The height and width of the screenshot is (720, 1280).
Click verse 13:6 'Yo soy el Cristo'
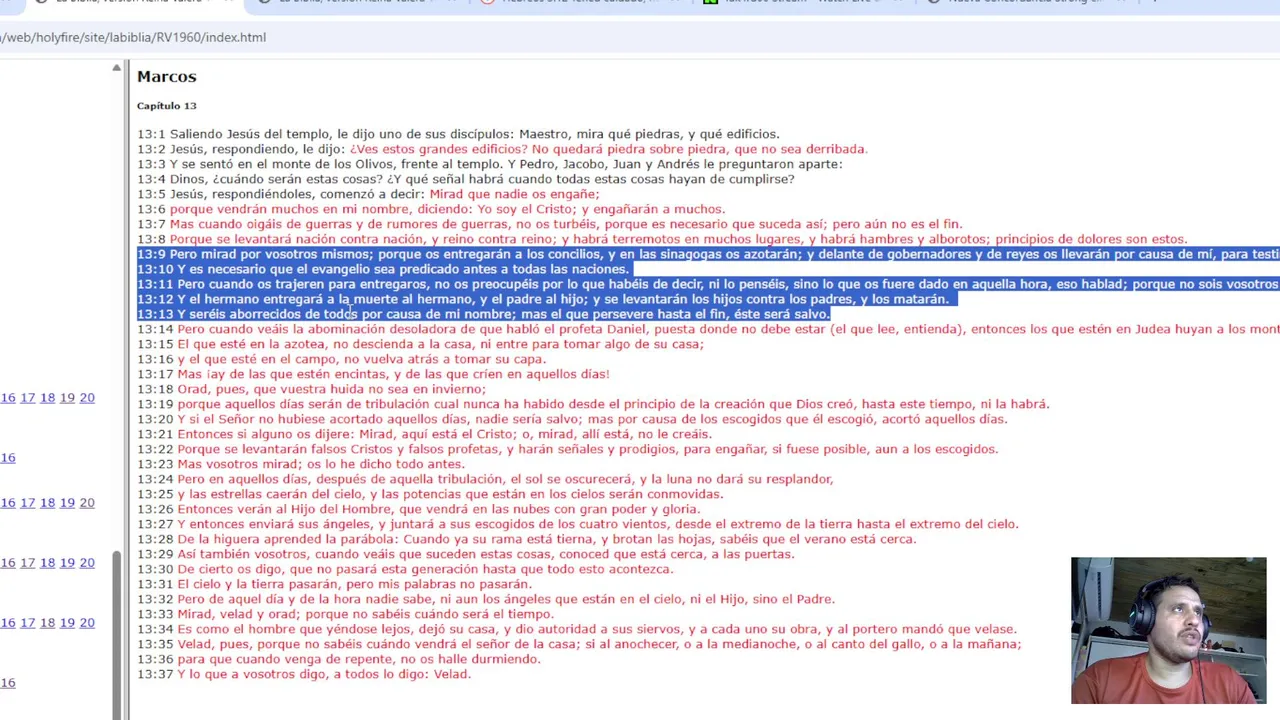(x=431, y=209)
